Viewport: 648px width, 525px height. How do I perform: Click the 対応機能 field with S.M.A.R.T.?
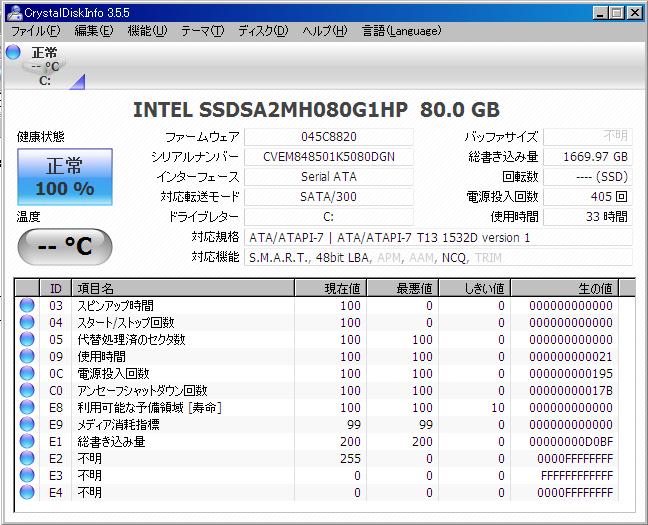tap(438, 258)
